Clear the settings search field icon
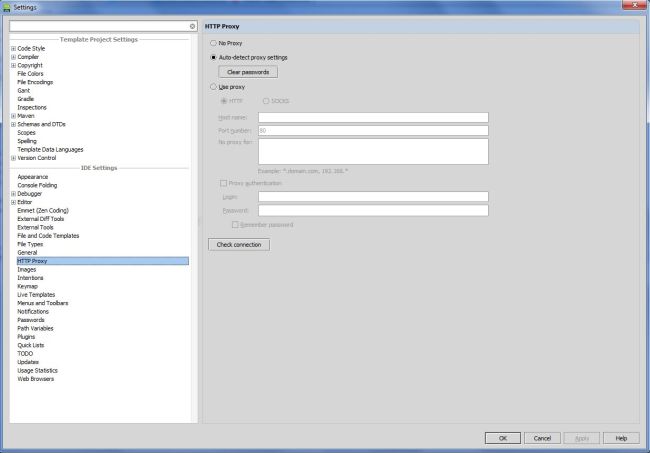Viewport: 650px width, 453px height. [192, 26]
